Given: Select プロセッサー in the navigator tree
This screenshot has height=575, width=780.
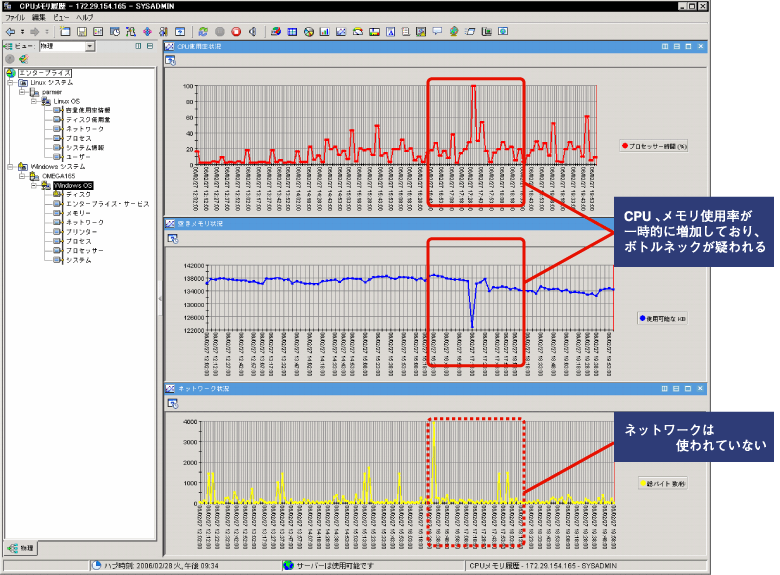Looking at the screenshot, I should (x=85, y=250).
